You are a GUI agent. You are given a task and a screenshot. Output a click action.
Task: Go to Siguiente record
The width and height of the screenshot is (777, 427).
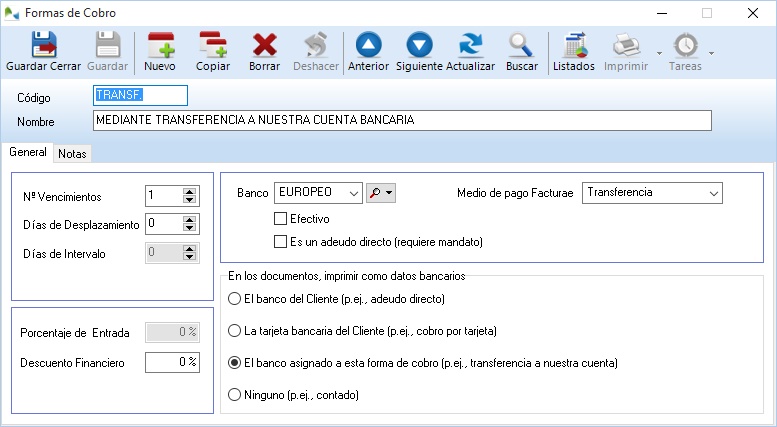(419, 46)
